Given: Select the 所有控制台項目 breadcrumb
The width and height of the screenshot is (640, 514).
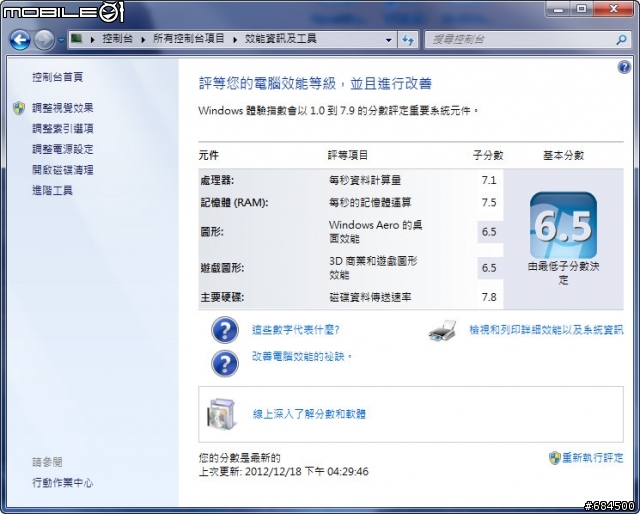Looking at the screenshot, I should (189, 39).
